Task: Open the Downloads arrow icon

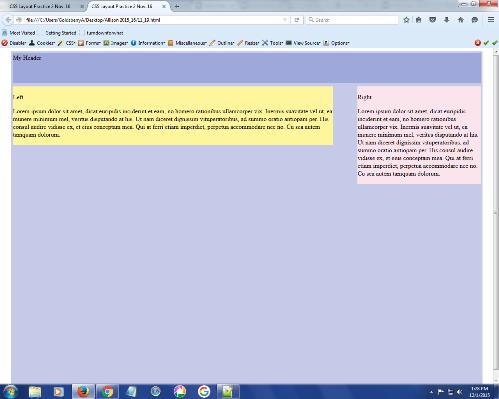Action: (447, 20)
